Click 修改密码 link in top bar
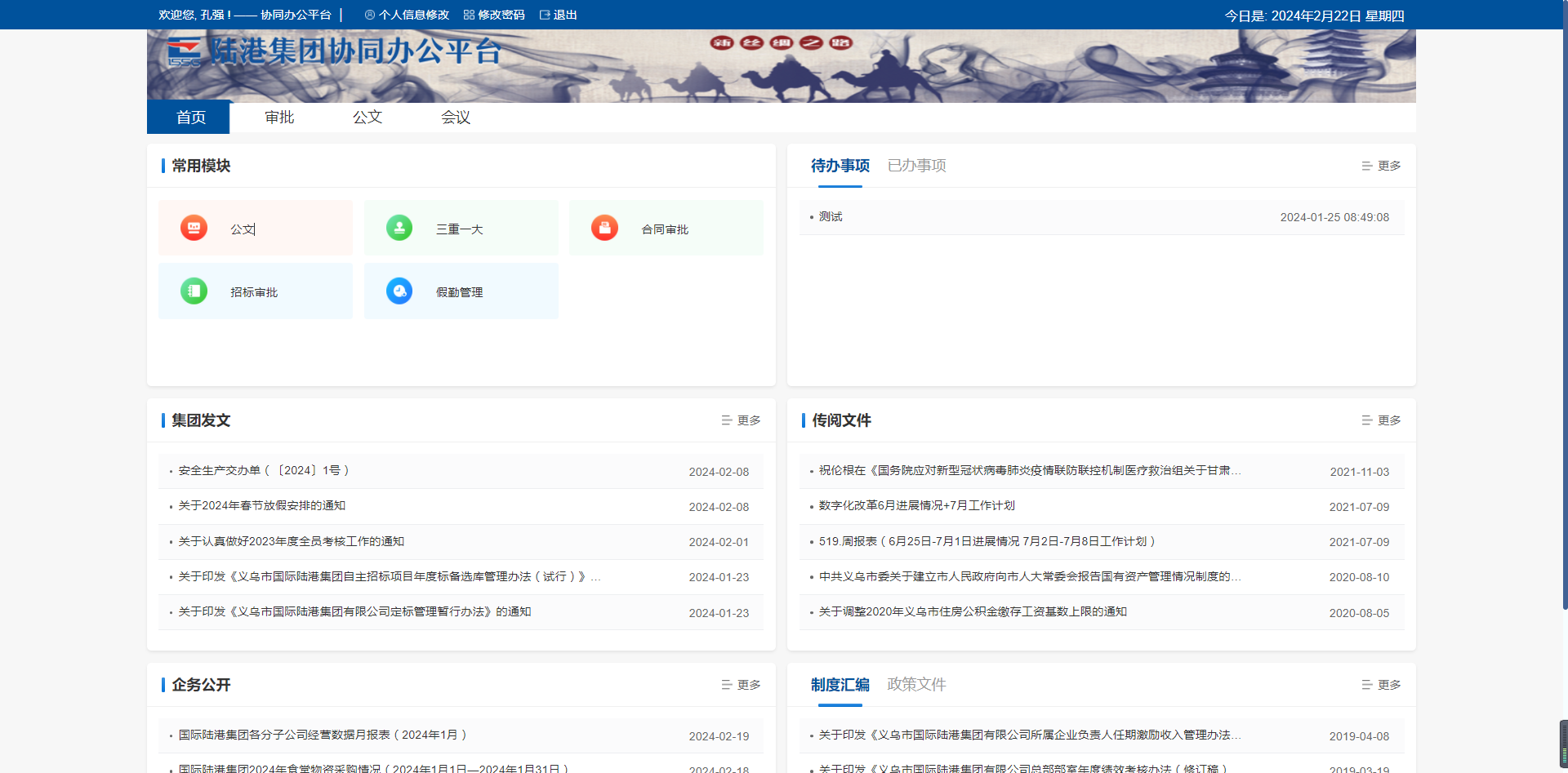This screenshot has width=1568, height=773. pos(501,15)
